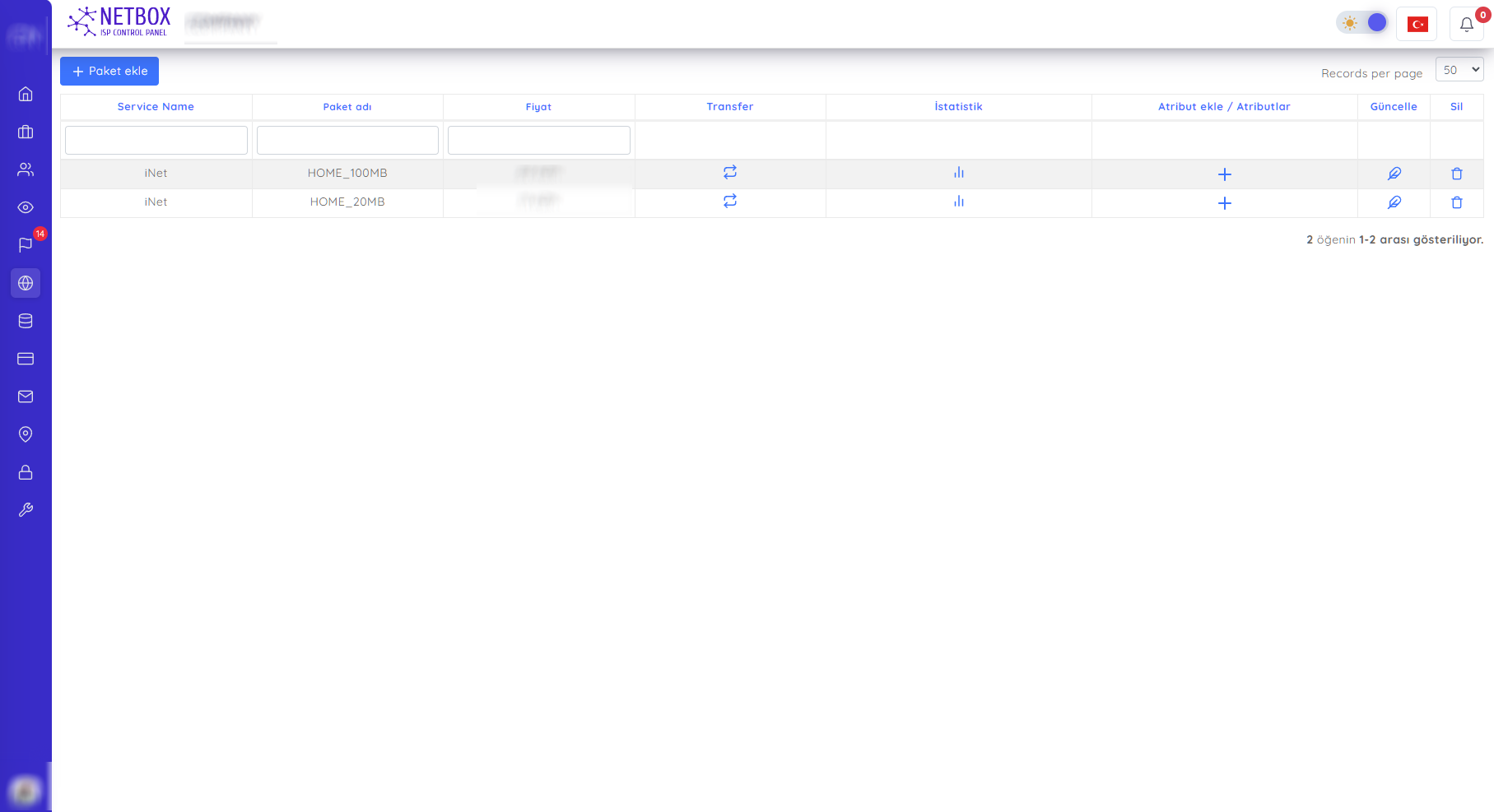
Task: Click the home icon in sidebar
Action: 26,94
